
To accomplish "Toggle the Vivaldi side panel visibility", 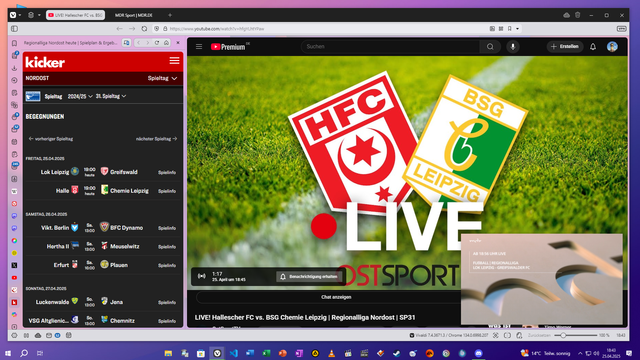I will point(14,29).
